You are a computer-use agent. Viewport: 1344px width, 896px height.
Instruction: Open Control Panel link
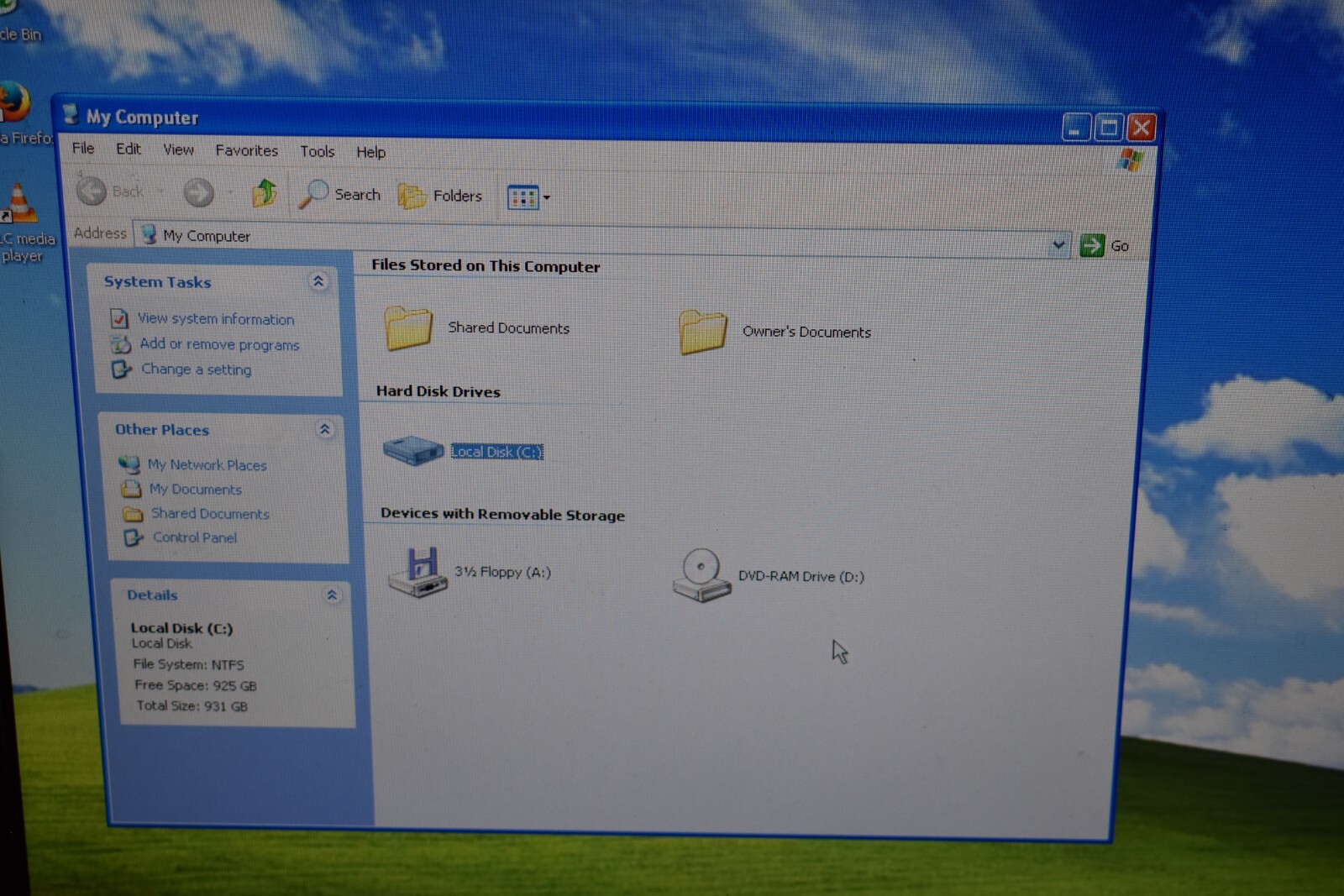click(x=194, y=537)
